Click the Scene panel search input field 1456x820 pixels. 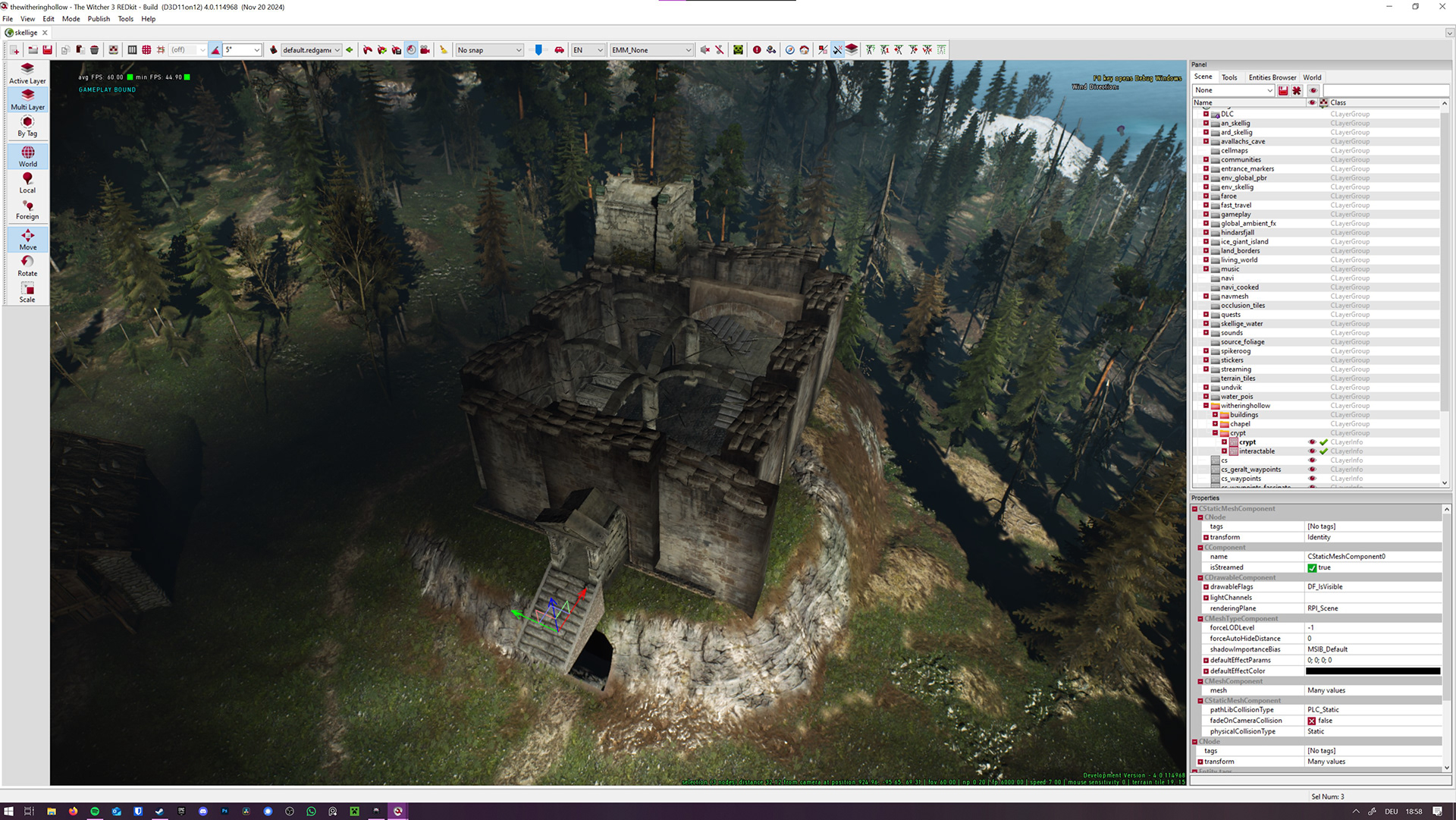coord(1385,90)
